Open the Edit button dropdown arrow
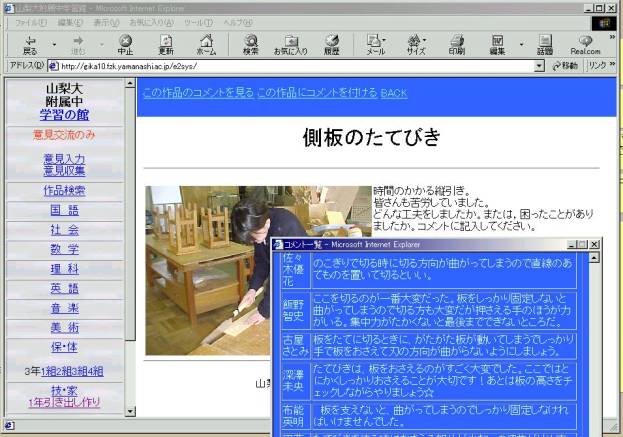 click(x=521, y=44)
